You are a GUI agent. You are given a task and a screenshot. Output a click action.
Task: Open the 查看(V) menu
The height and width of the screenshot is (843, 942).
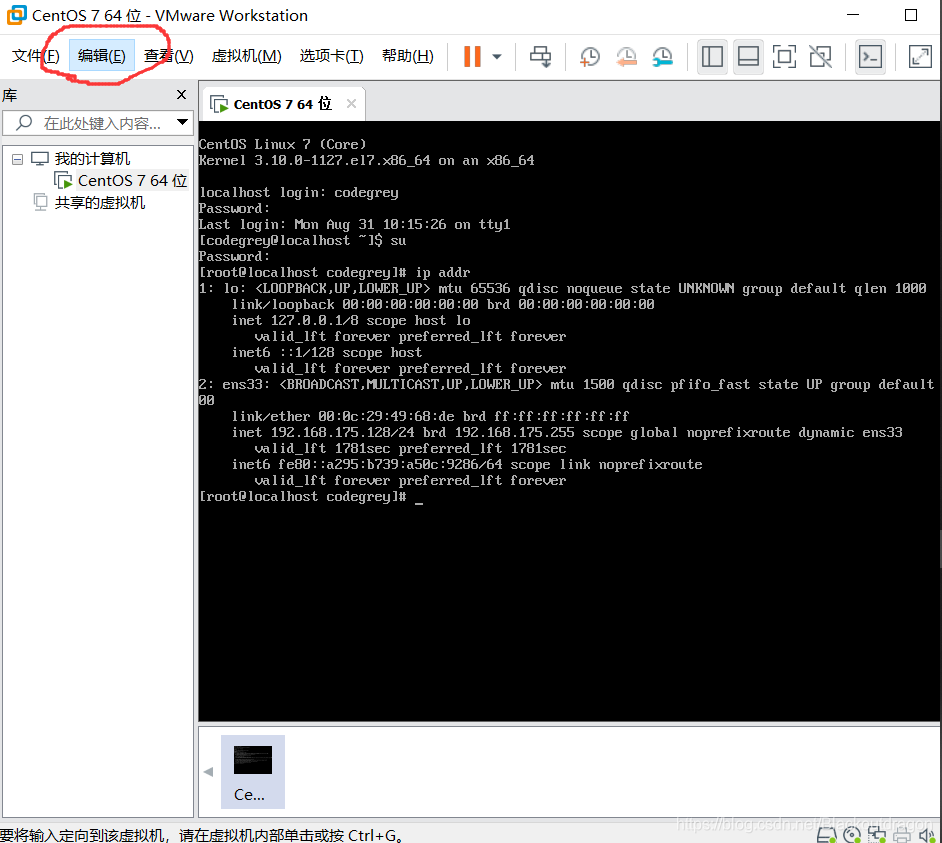click(x=168, y=56)
